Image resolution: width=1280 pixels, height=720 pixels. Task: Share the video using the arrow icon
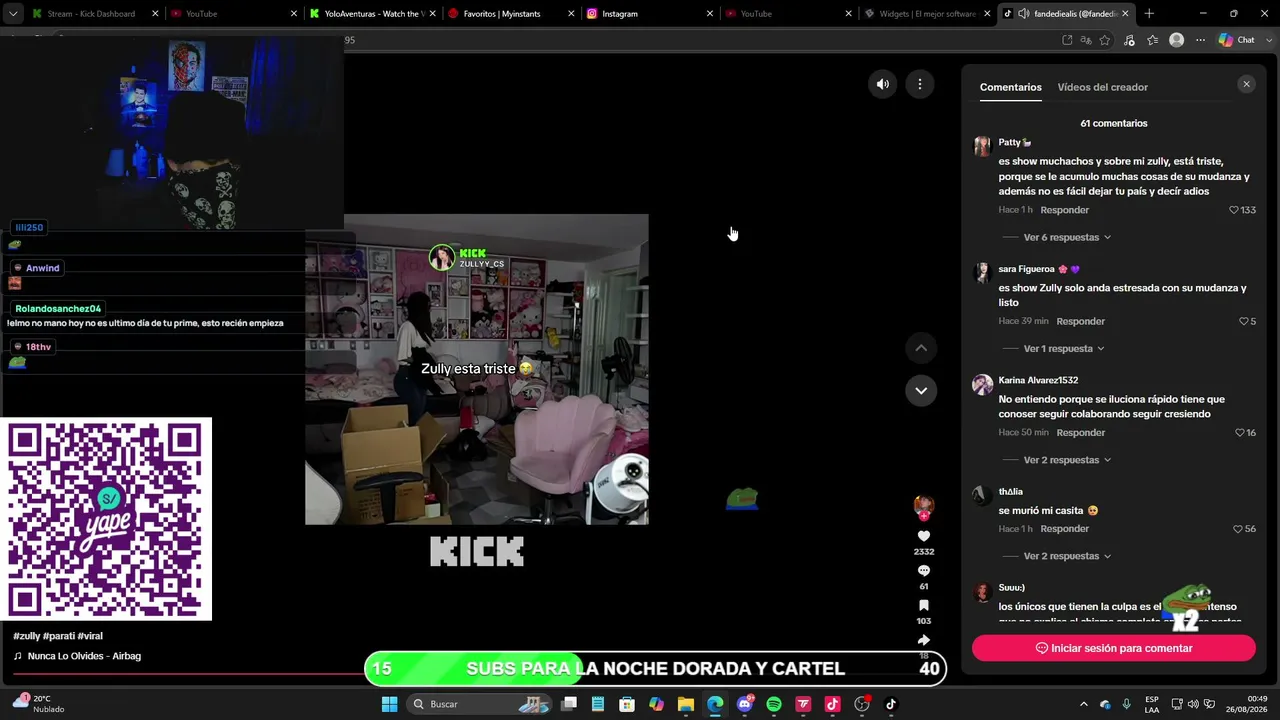click(924, 640)
